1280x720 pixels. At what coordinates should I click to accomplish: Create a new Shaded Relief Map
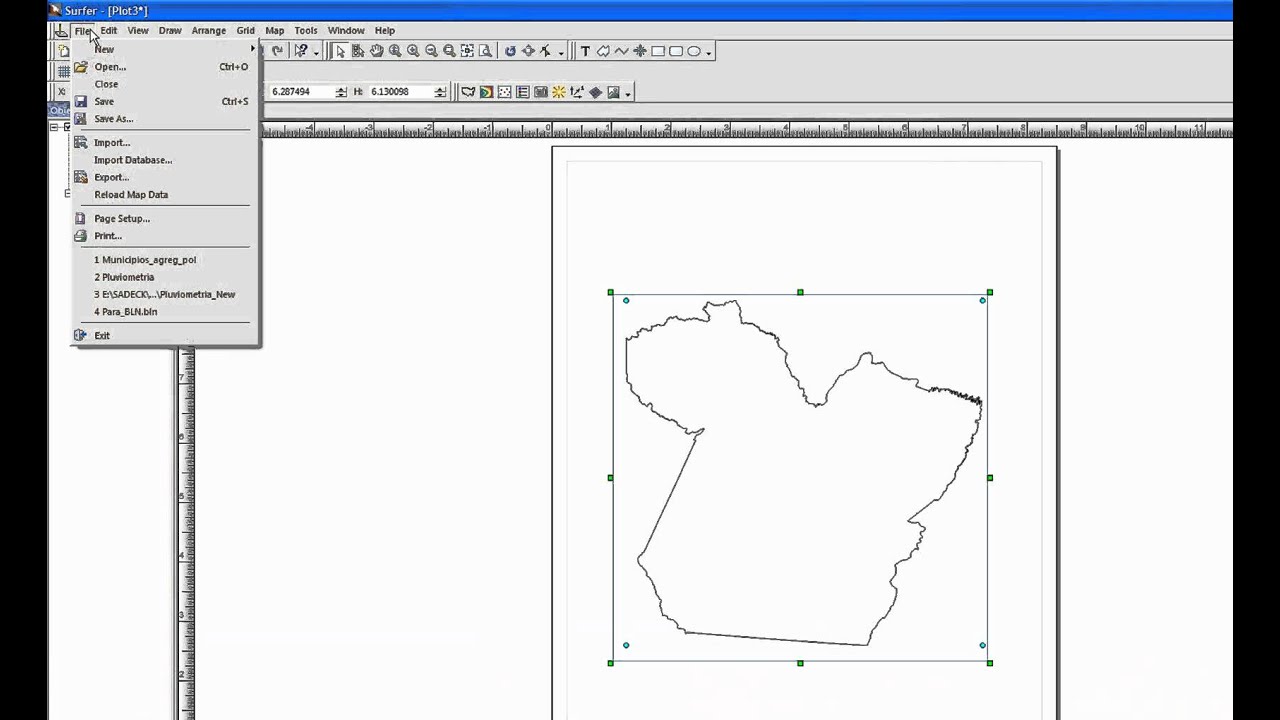[558, 92]
